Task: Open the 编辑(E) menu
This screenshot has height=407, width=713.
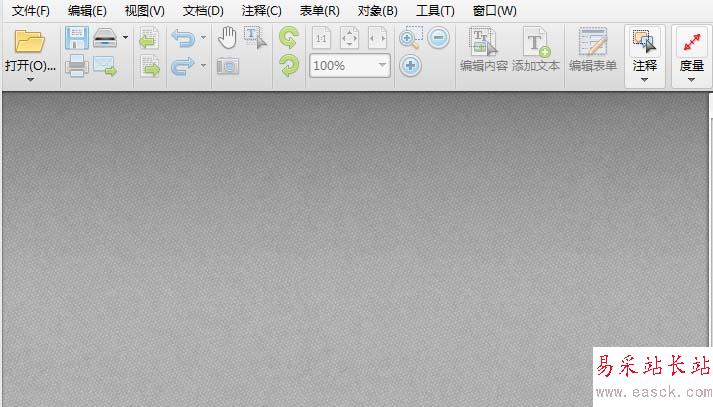Action: (87, 10)
